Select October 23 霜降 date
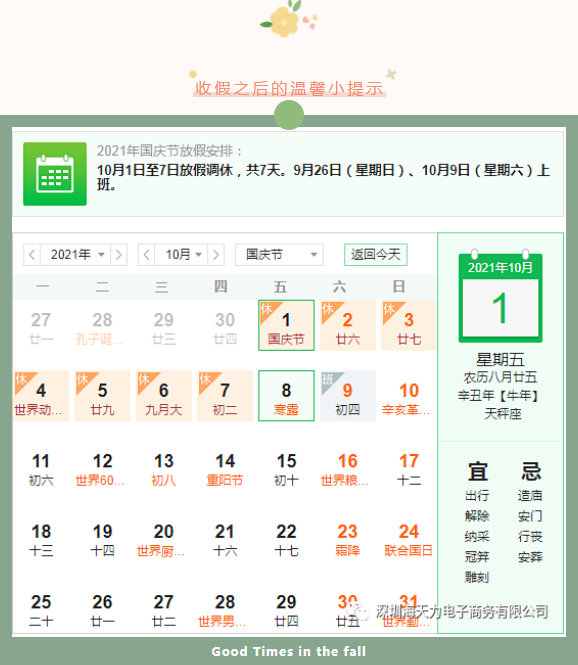The height and width of the screenshot is (665, 578). click(x=348, y=539)
